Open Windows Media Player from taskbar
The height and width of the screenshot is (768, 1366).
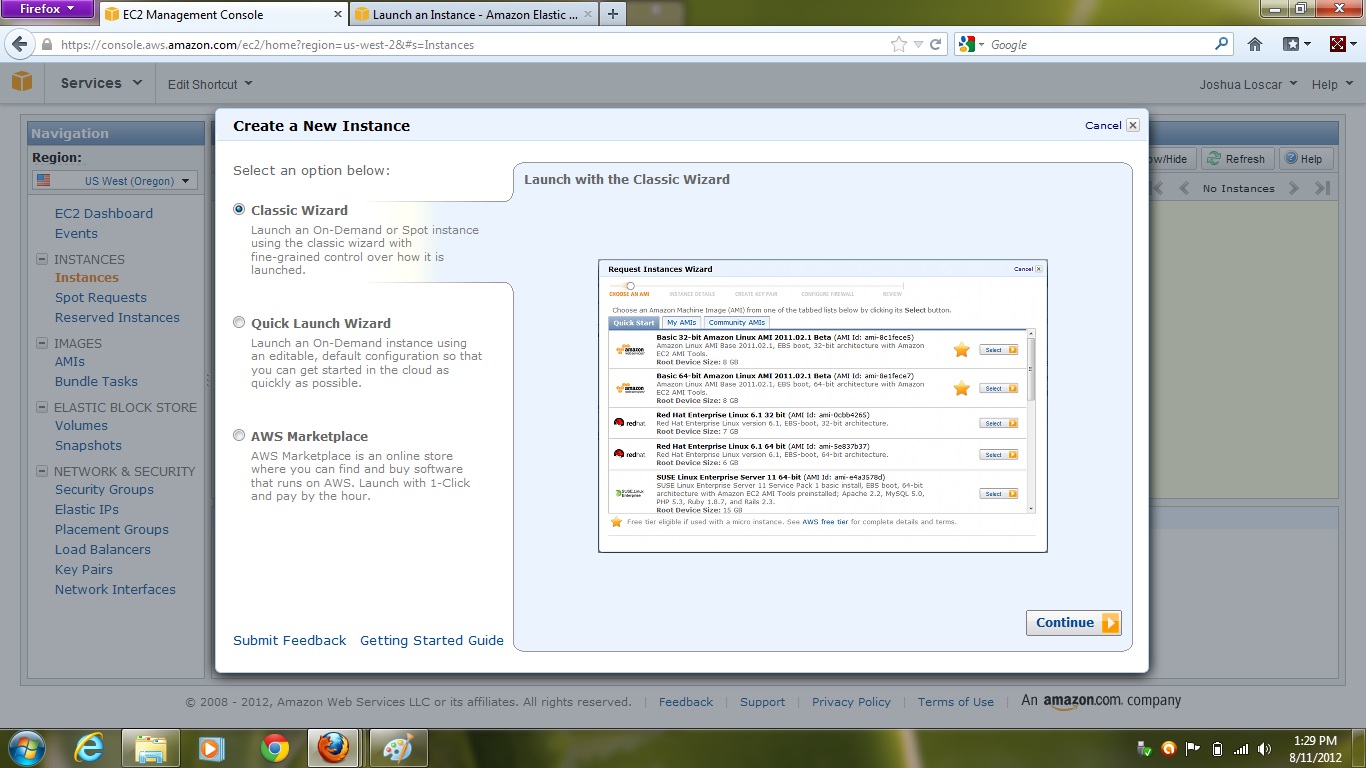coord(211,748)
